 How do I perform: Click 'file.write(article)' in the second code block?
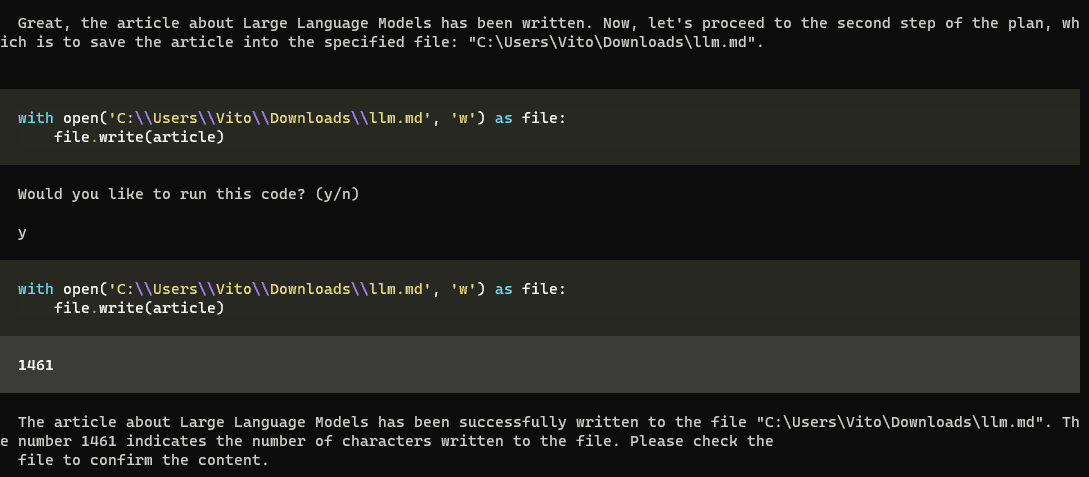[x=139, y=308]
